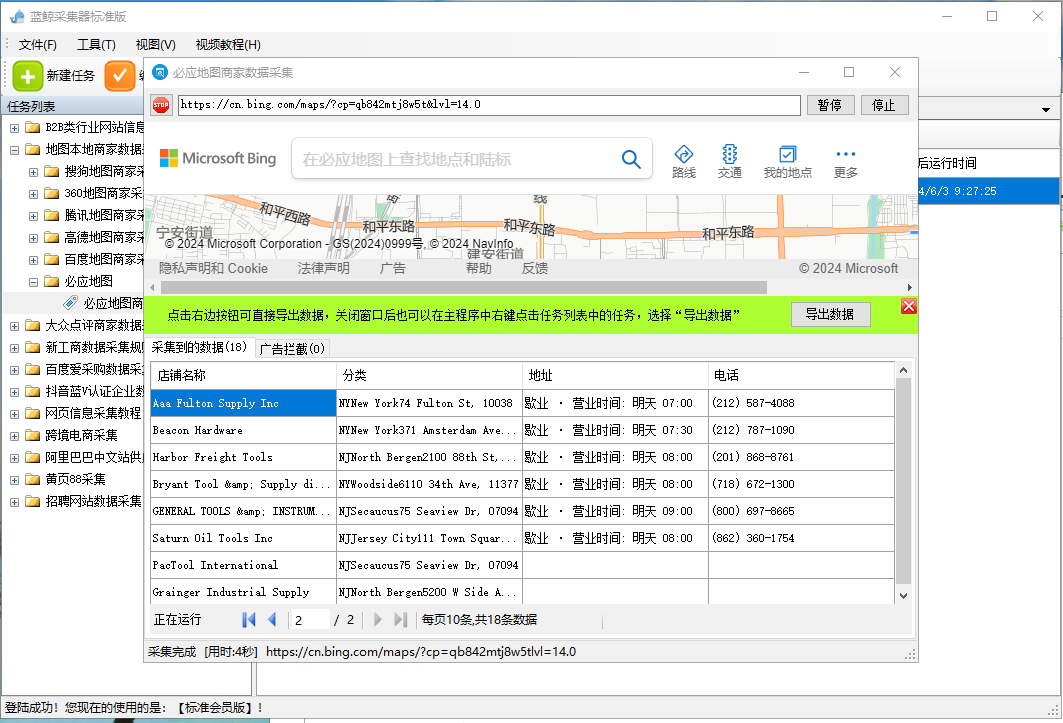Open 我的地点 my places icon

click(x=787, y=162)
